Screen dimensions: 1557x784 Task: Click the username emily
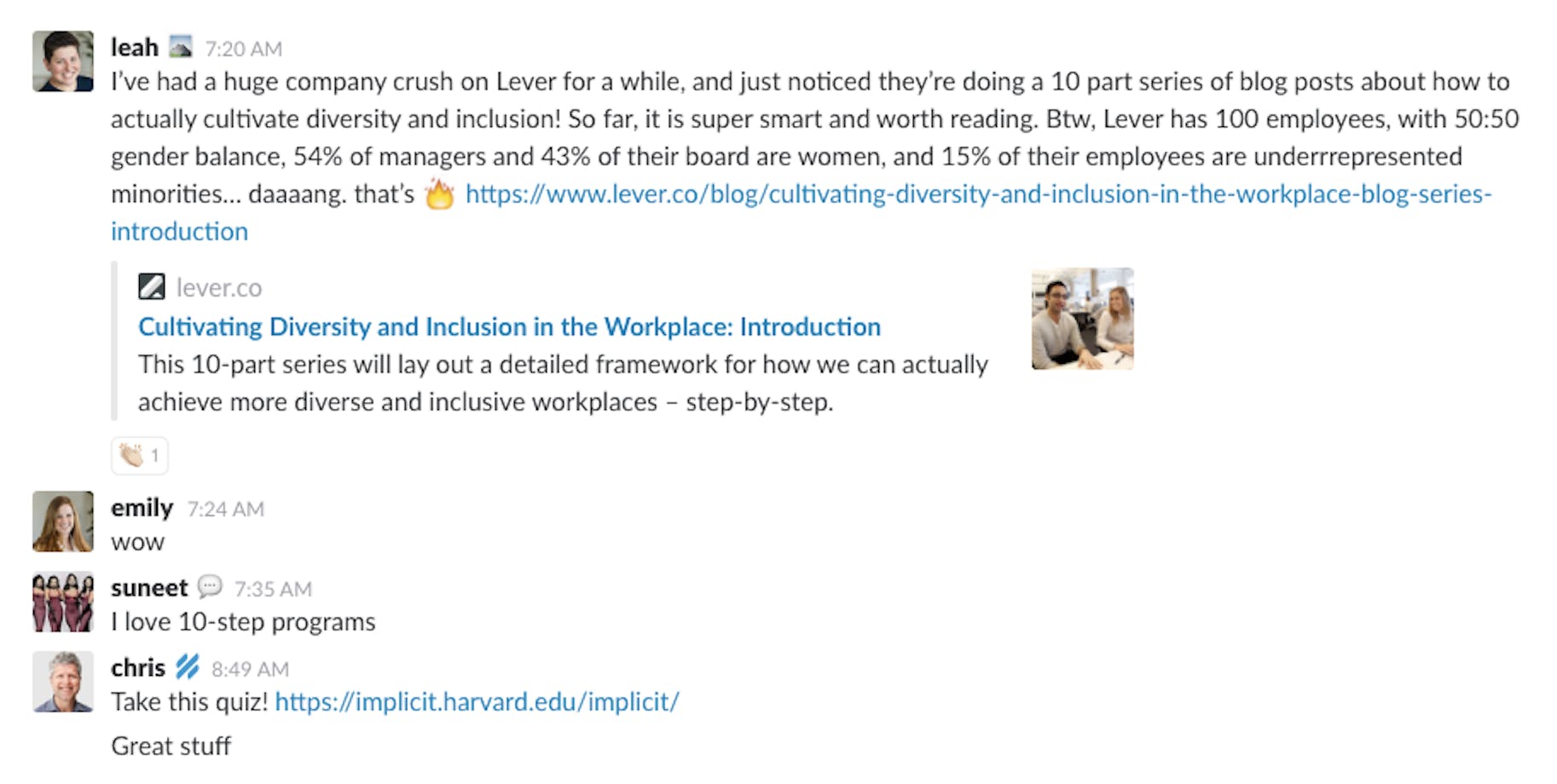[142, 508]
